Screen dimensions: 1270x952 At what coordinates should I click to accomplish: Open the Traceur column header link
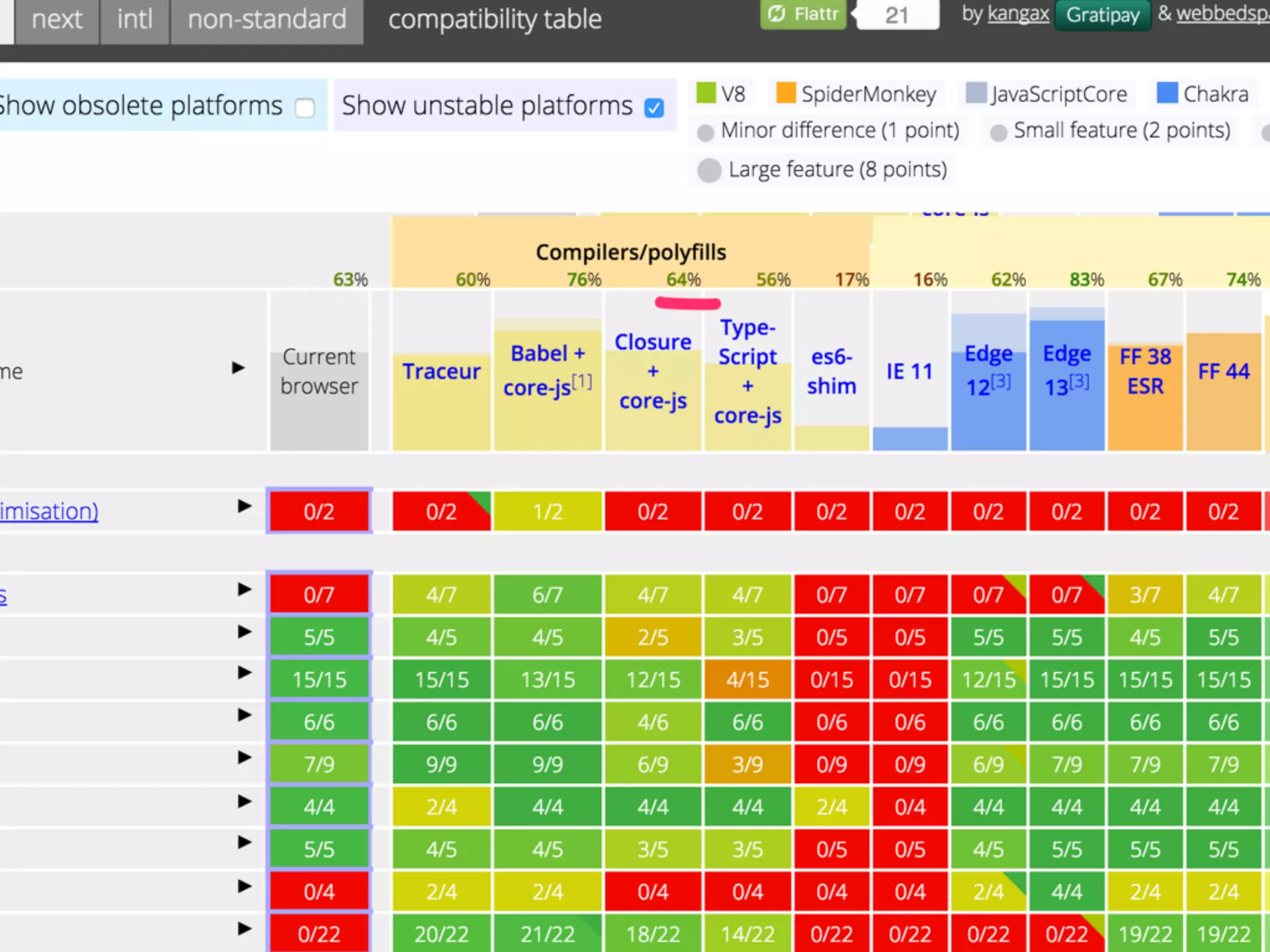click(x=442, y=371)
